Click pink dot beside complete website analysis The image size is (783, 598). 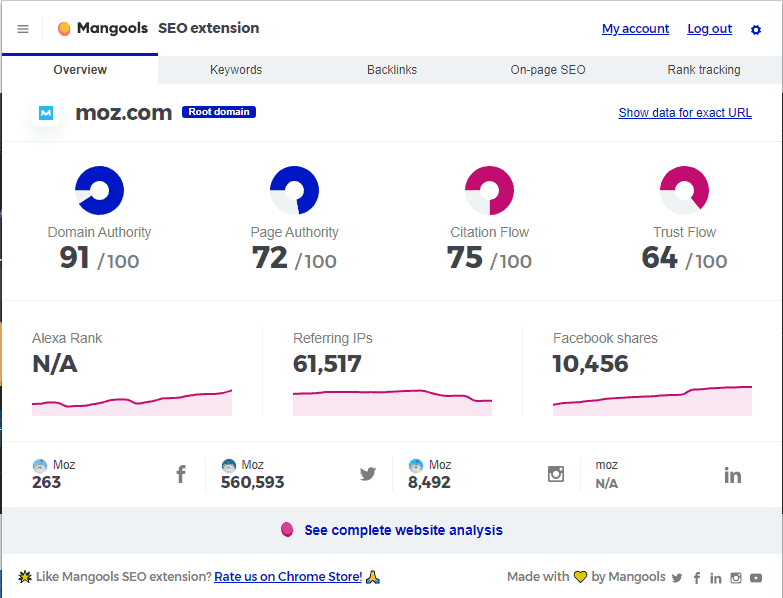[x=287, y=530]
